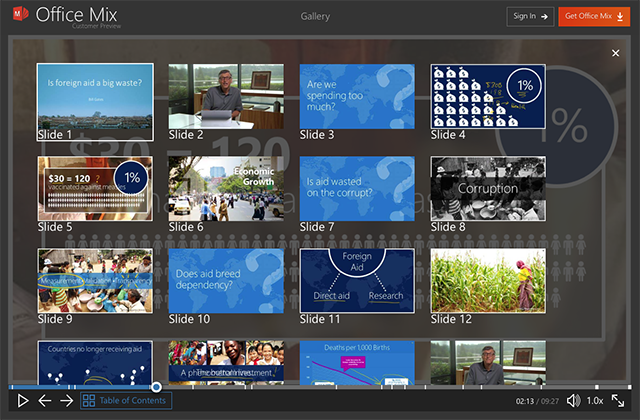This screenshot has height=420, width=640.
Task: Click the Office Mix title text
Action: tap(76, 15)
